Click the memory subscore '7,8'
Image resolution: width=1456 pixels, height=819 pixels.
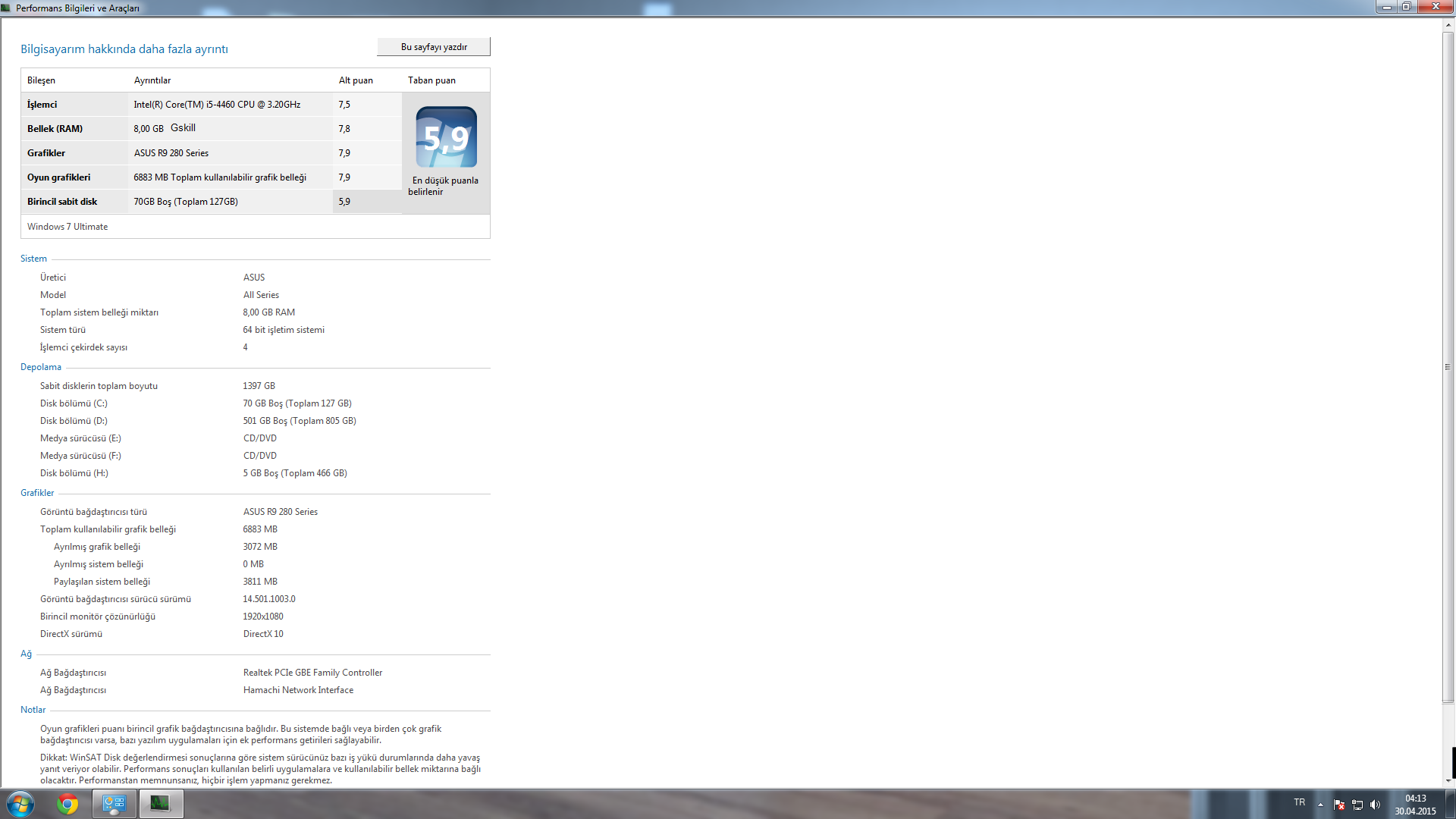(344, 129)
